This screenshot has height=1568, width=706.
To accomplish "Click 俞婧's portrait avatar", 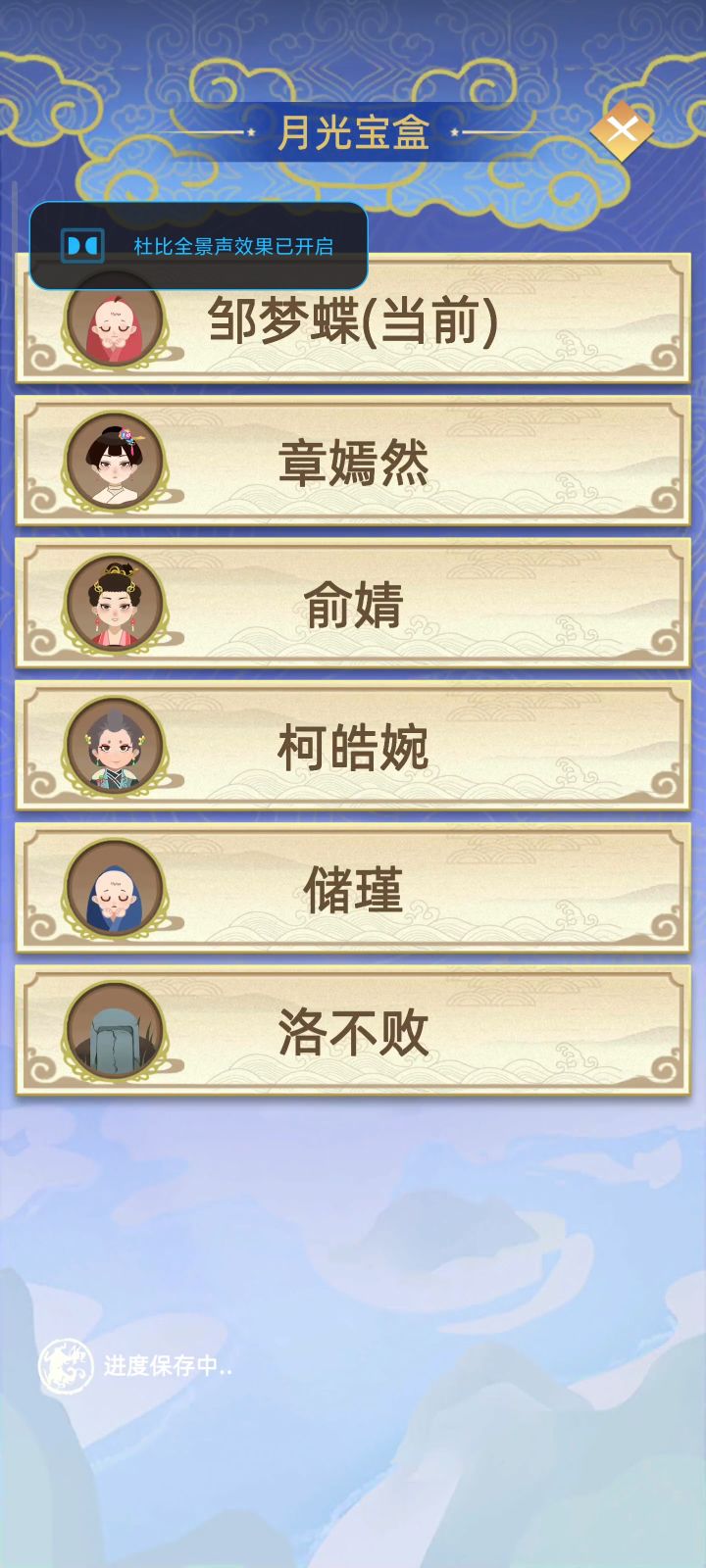I will pyautogui.click(x=115, y=605).
